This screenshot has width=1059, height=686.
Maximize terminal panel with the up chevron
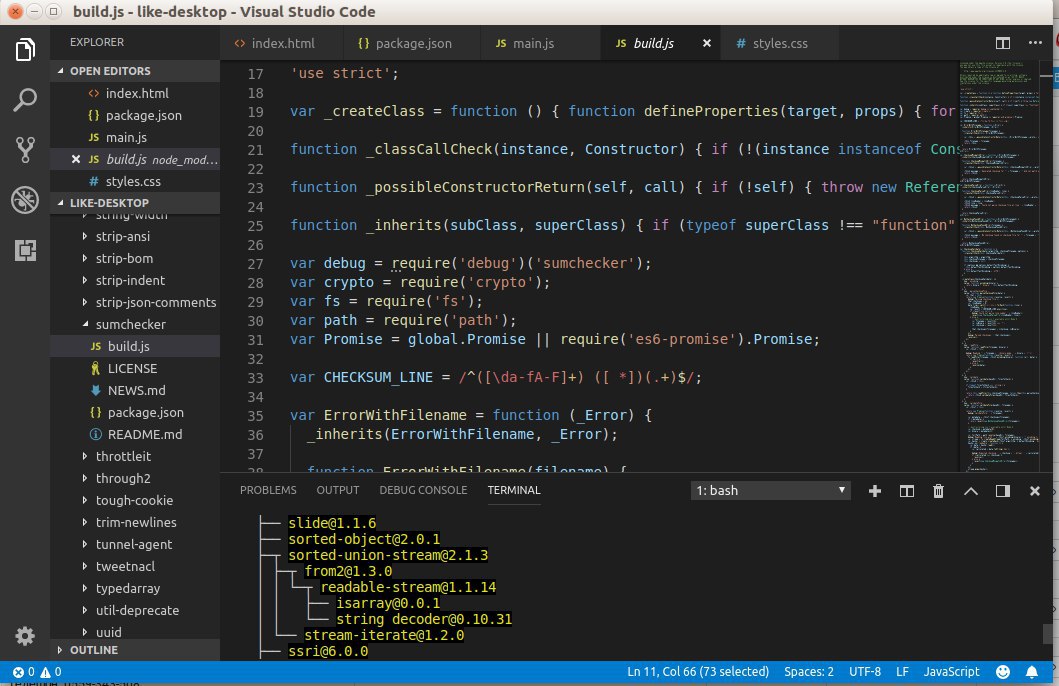click(970, 490)
